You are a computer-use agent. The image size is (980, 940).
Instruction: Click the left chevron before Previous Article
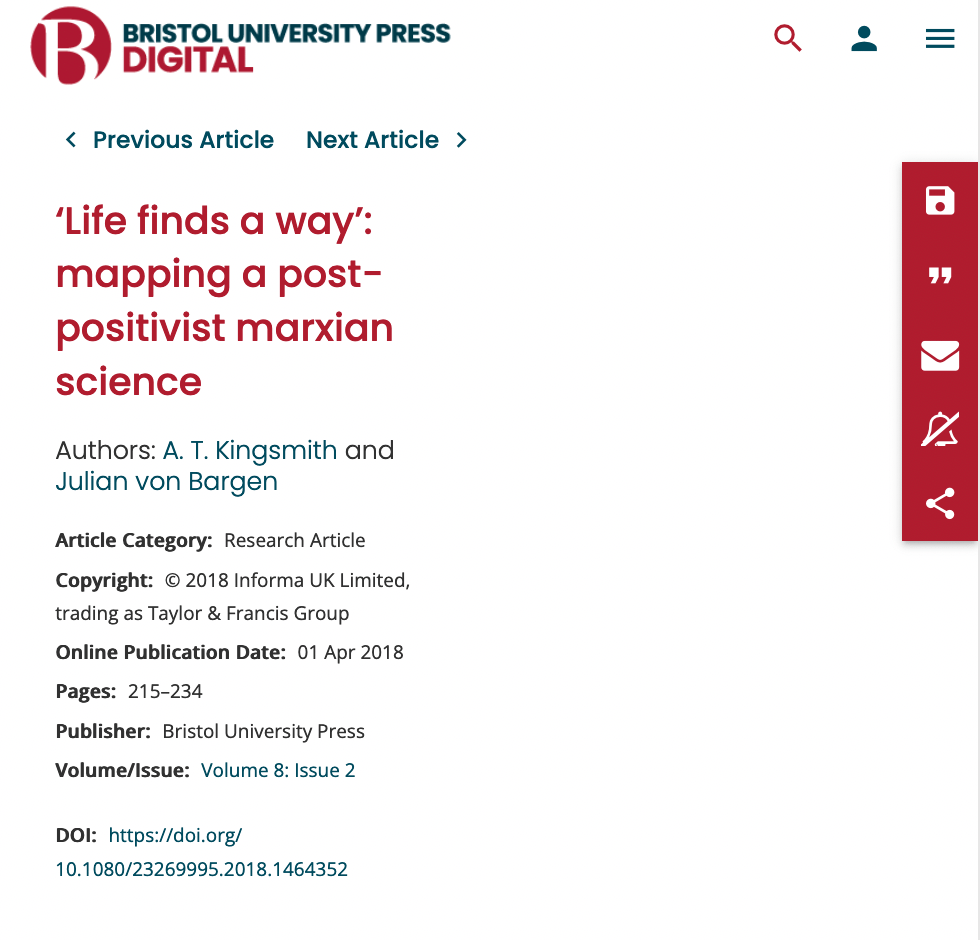click(70, 140)
